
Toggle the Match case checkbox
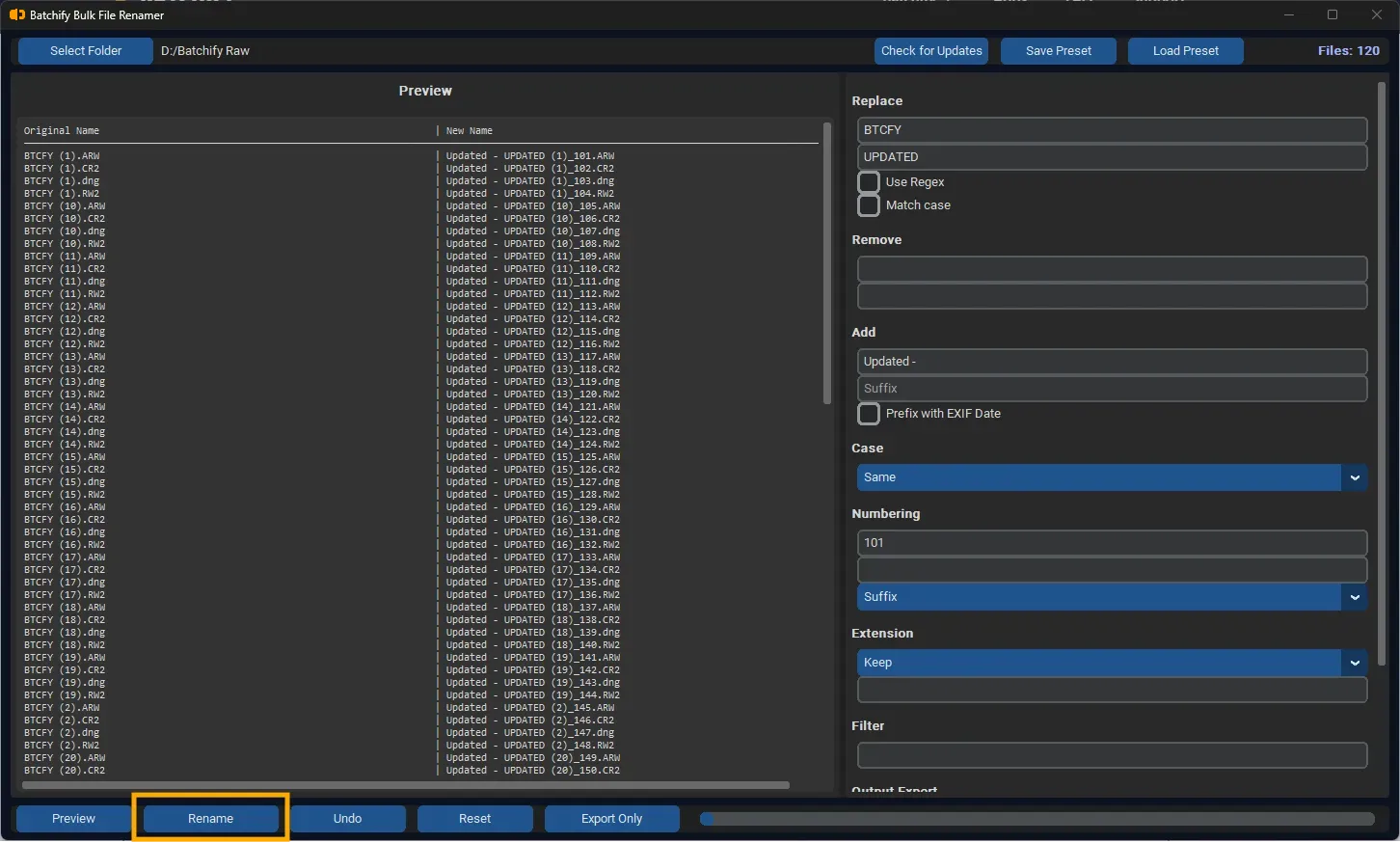869,205
